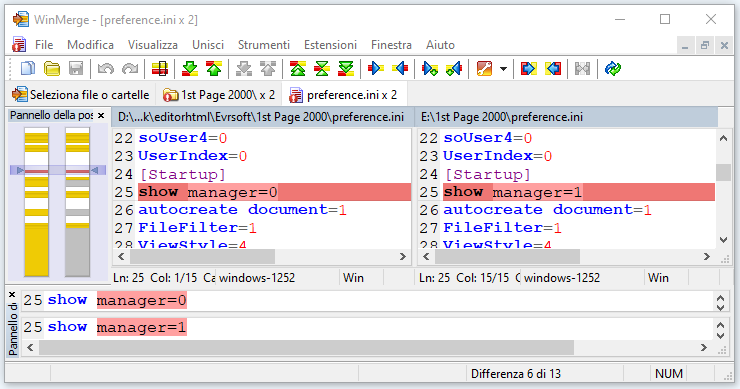Viewport: 740px width, 389px height.
Task: Open the Strumenti menu
Action: tap(264, 45)
